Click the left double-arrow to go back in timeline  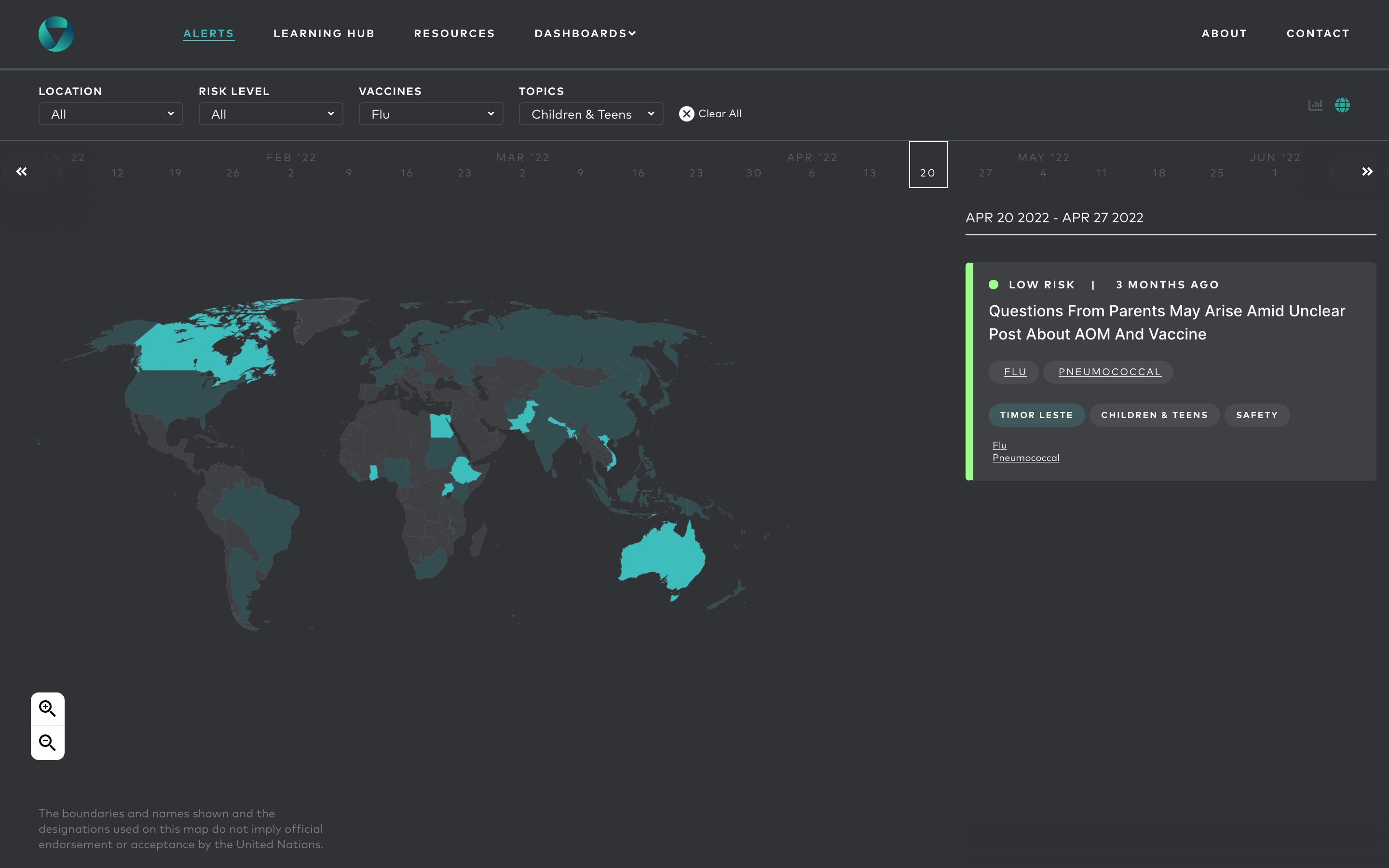22,171
